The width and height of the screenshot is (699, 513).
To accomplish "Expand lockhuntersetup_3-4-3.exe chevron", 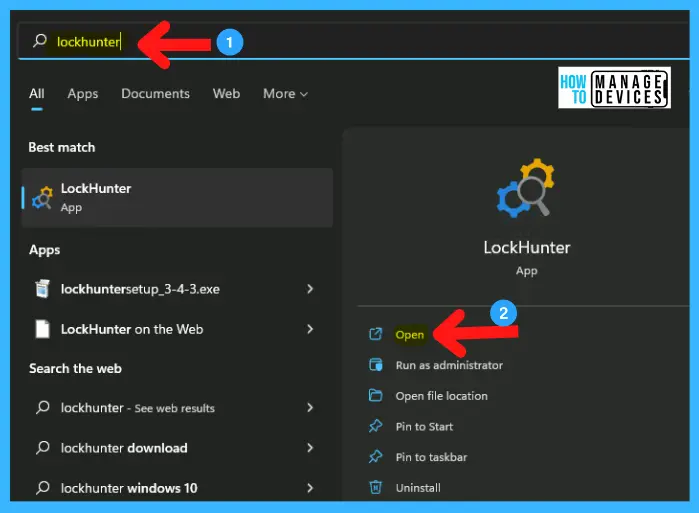I will pyautogui.click(x=310, y=289).
